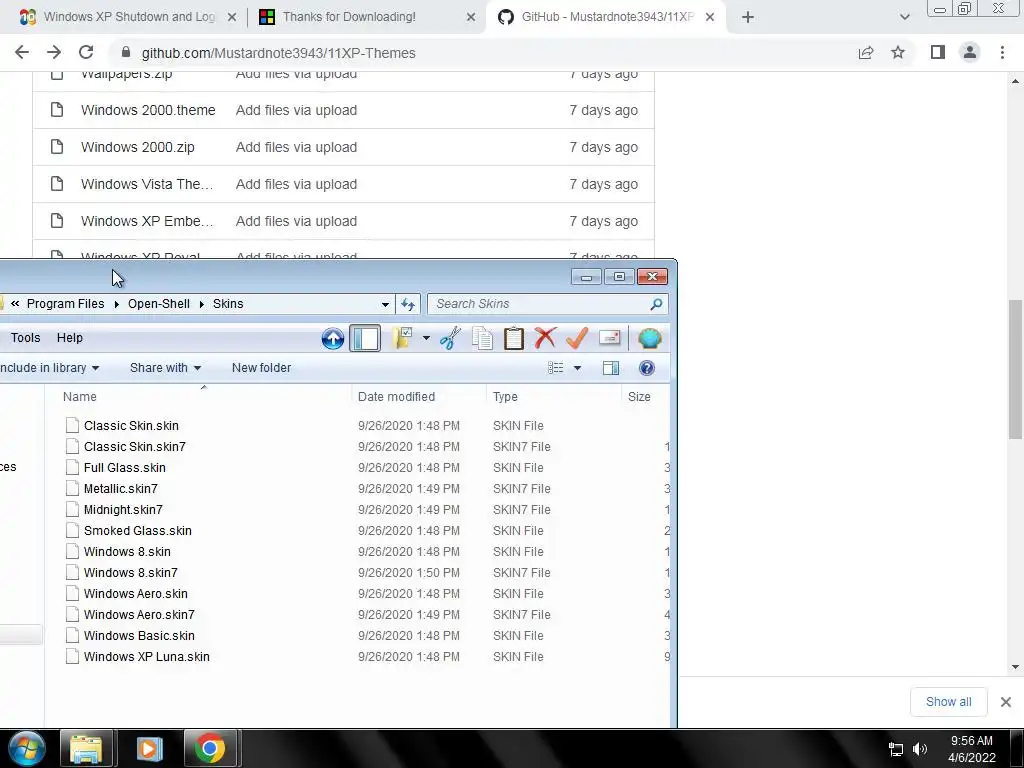This screenshot has width=1024, height=768.
Task: Open Windows 2000.theme link on GitHub
Action: pyautogui.click(x=148, y=110)
